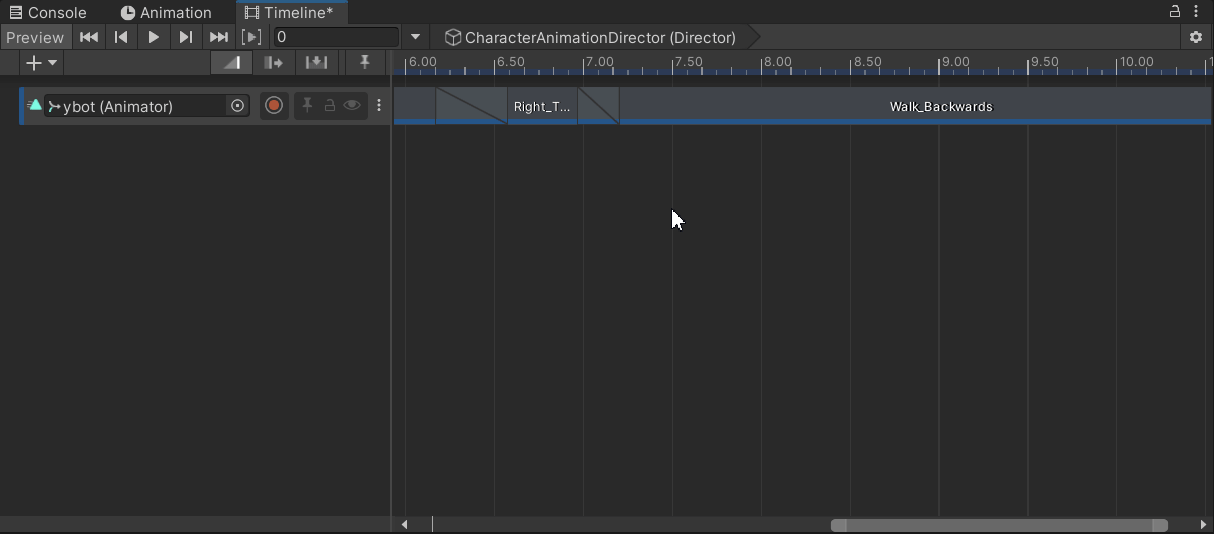The height and width of the screenshot is (534, 1214).
Task: Click the 9.00 mark on time ruler
Action: 954,62
